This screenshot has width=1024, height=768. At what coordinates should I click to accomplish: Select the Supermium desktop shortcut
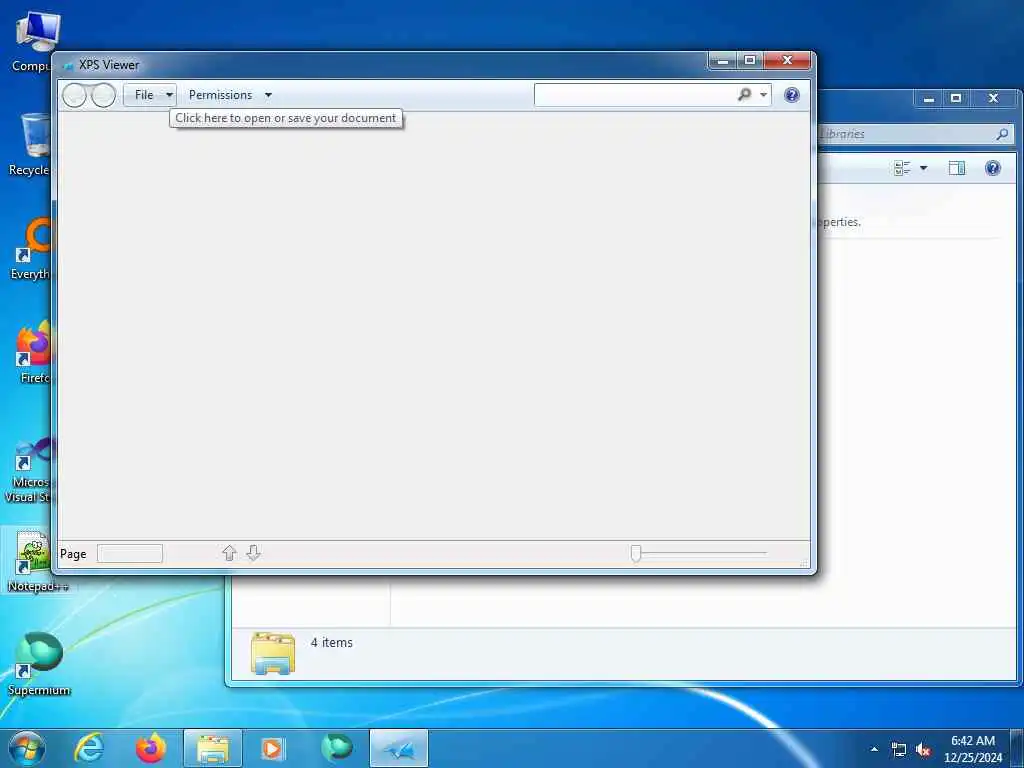pos(39,665)
